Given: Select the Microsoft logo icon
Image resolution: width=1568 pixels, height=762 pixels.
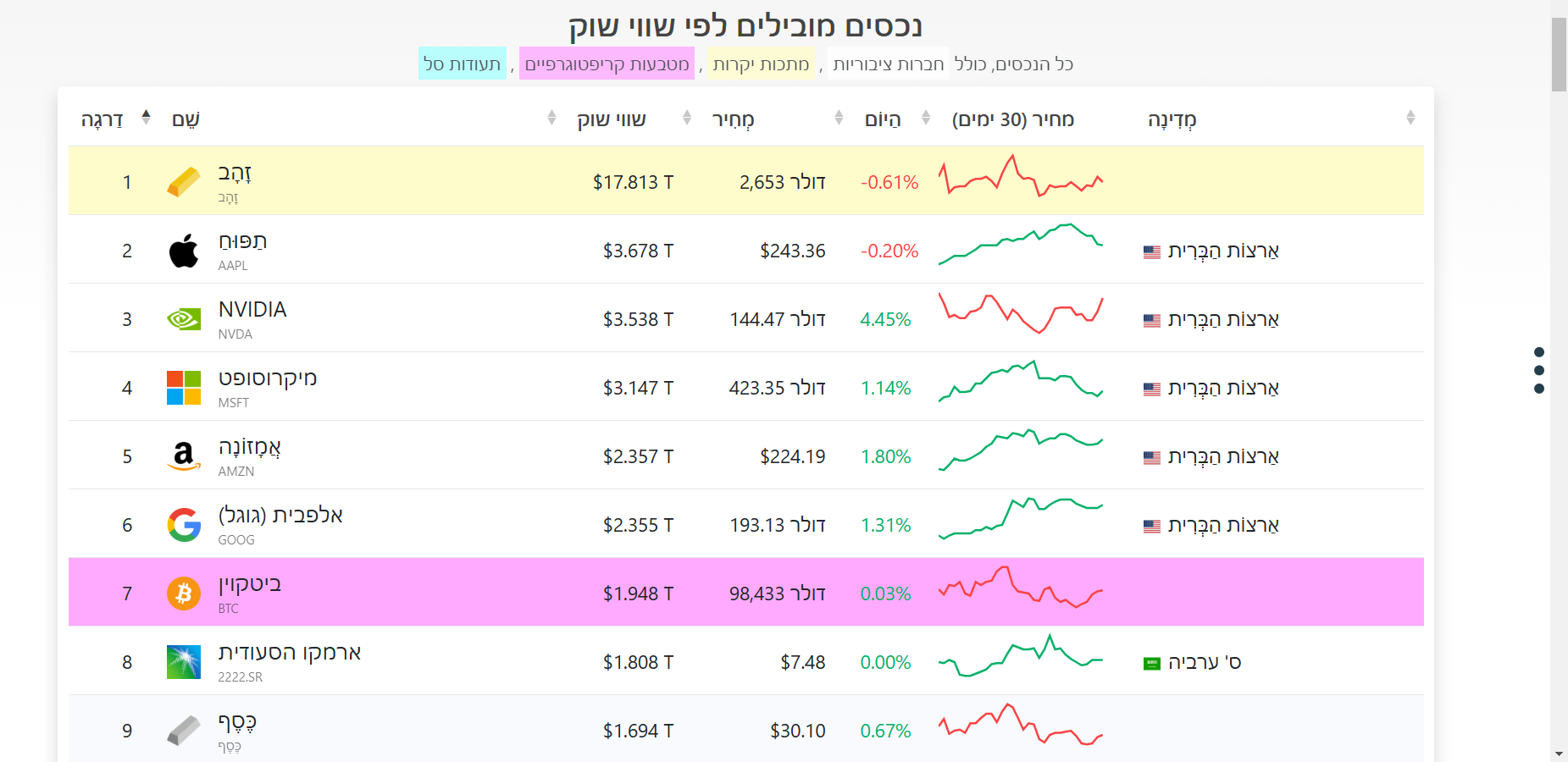Looking at the screenshot, I should [184, 388].
